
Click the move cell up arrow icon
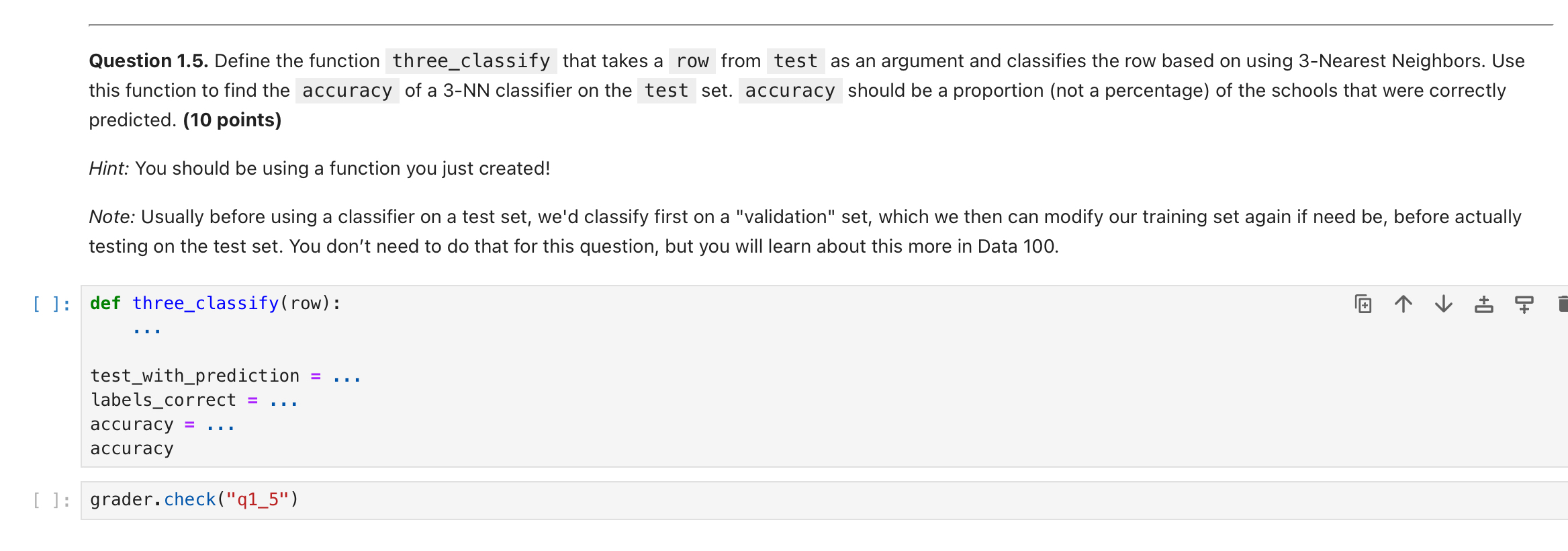(x=1403, y=304)
